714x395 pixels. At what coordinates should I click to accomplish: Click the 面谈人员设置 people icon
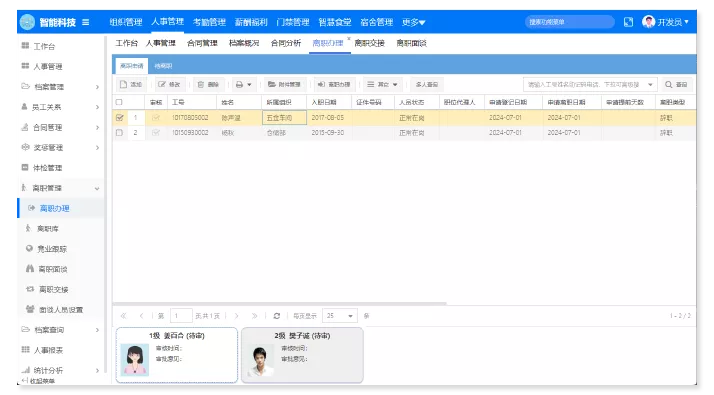(x=30, y=309)
